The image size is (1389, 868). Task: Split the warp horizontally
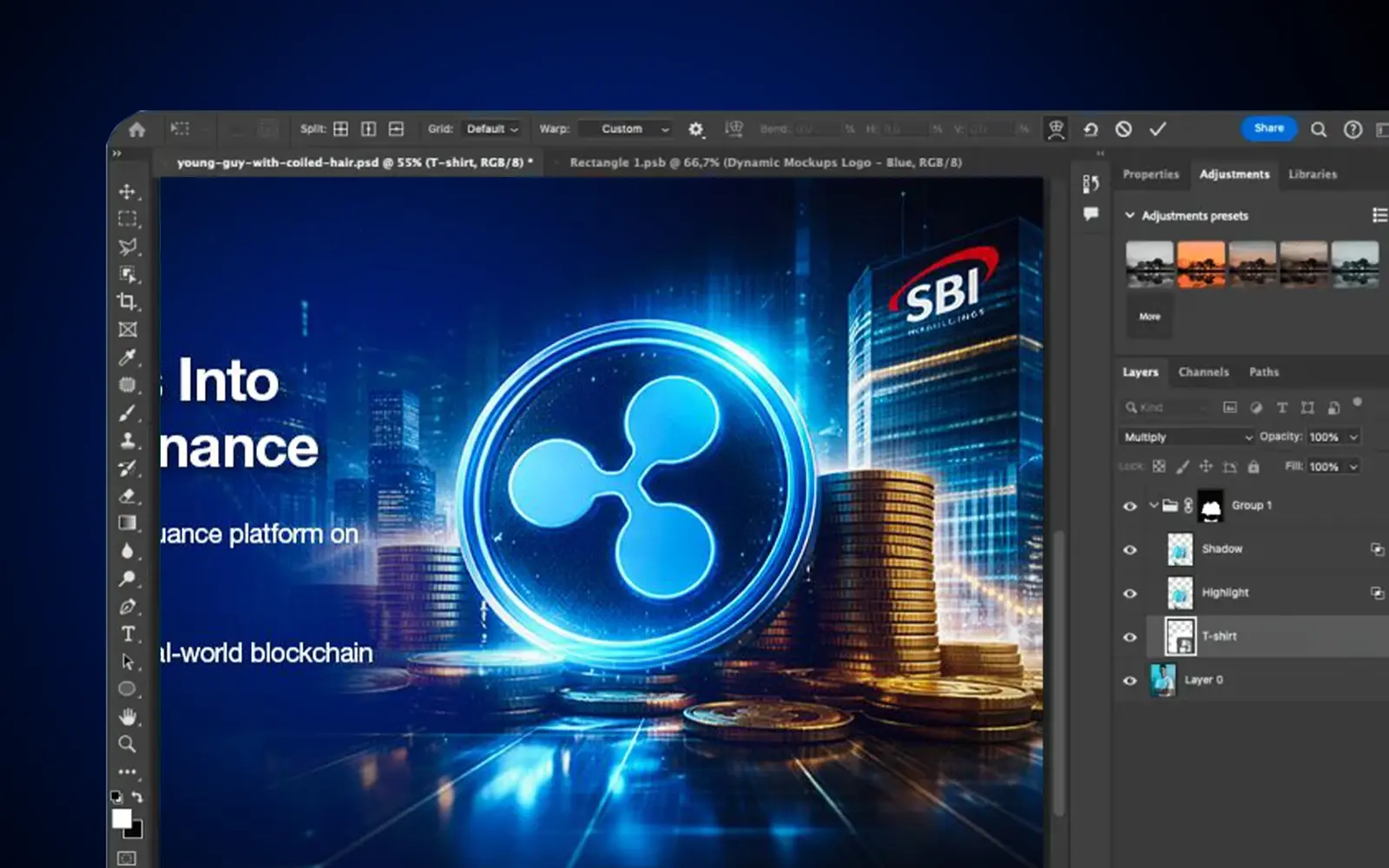tap(397, 128)
